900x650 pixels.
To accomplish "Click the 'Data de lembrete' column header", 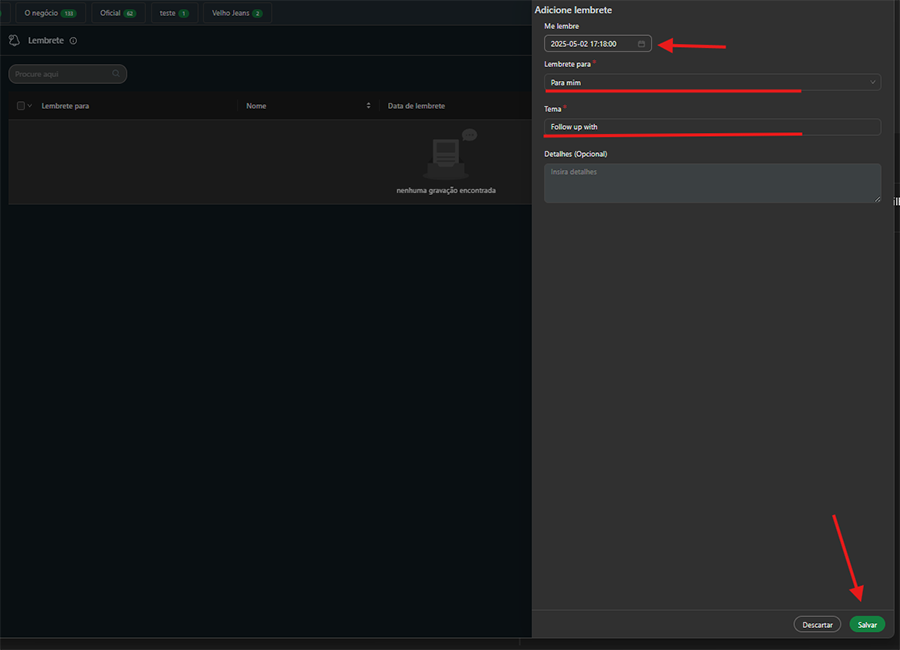I will (416, 106).
